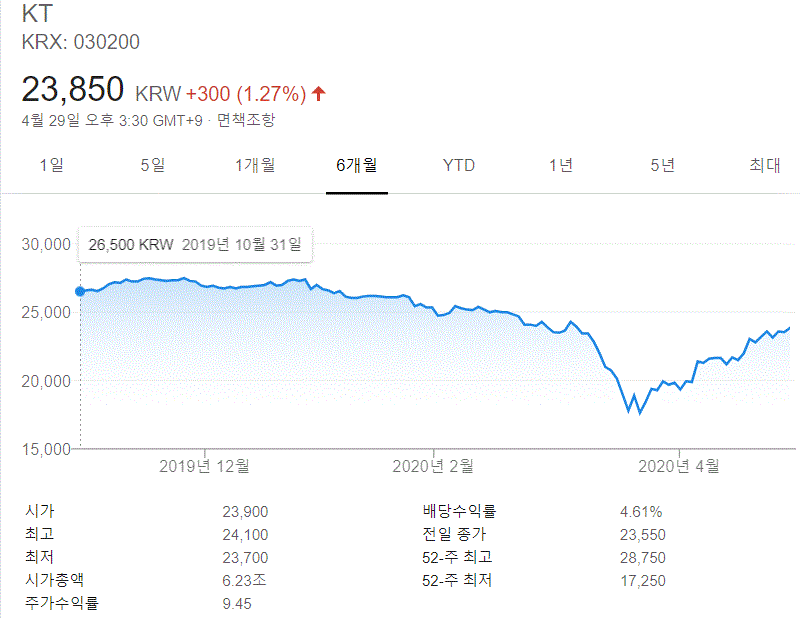Open the 면책조항 disclaimer link
800x618 pixels.
click(x=246, y=120)
